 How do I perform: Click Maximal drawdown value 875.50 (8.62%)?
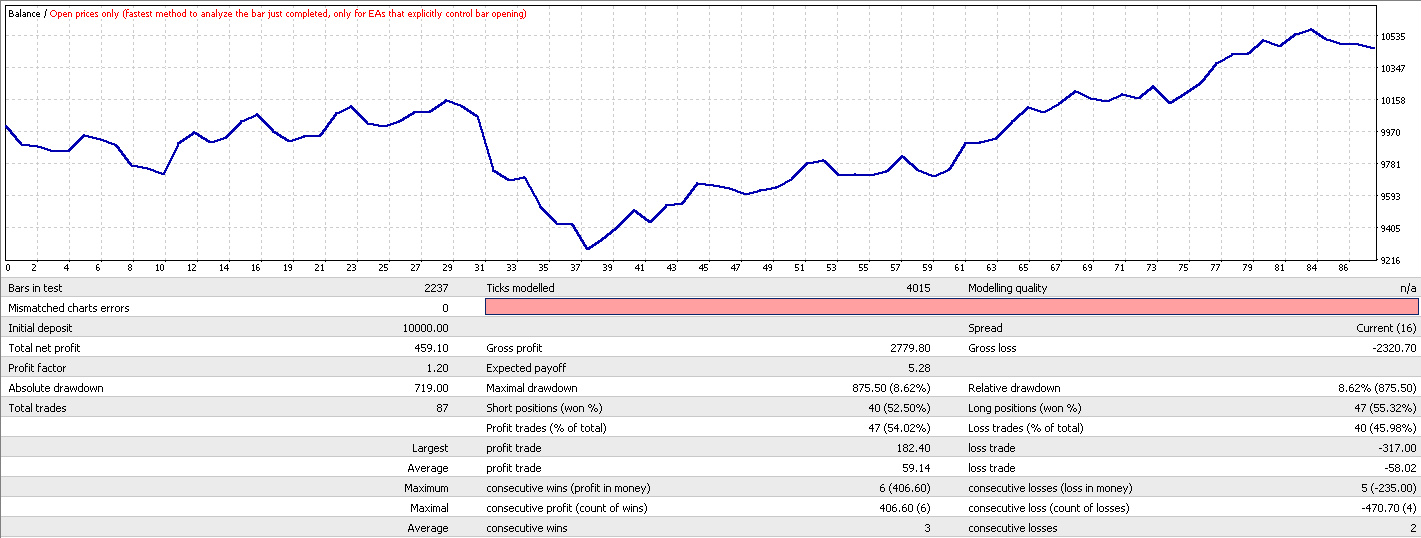[892, 388]
